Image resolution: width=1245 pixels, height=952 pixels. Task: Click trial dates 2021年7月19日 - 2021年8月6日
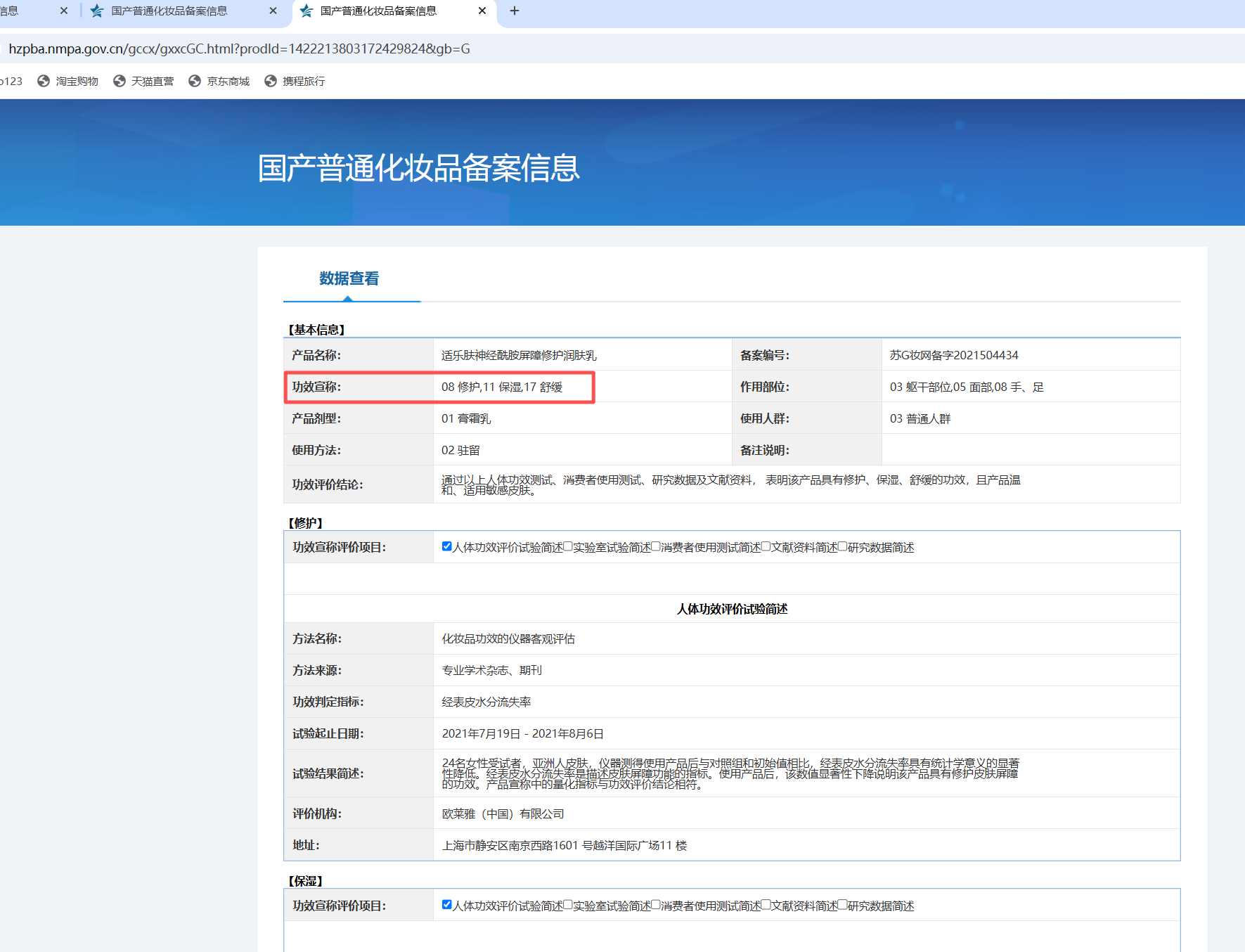(x=522, y=734)
